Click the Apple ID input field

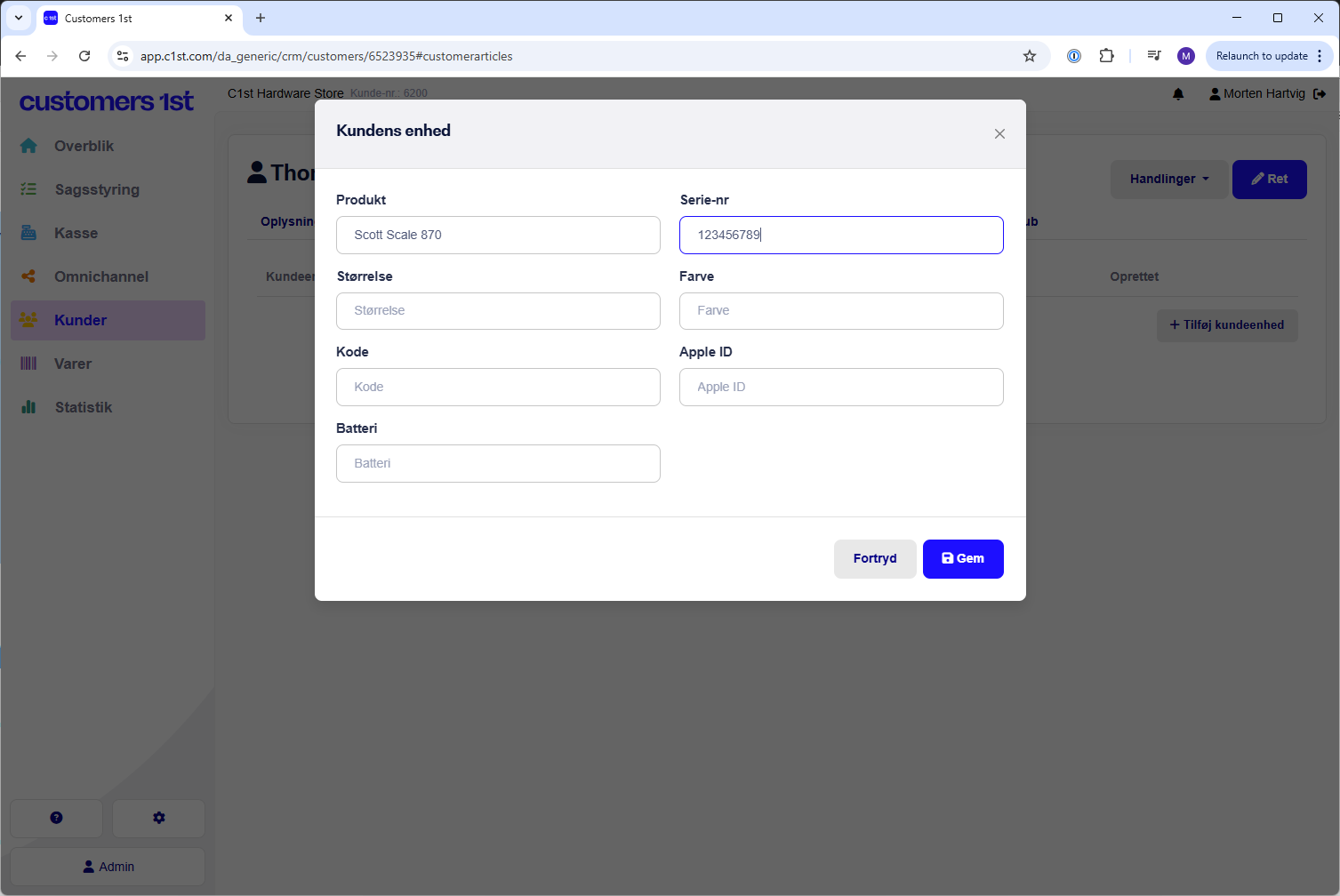[841, 387]
